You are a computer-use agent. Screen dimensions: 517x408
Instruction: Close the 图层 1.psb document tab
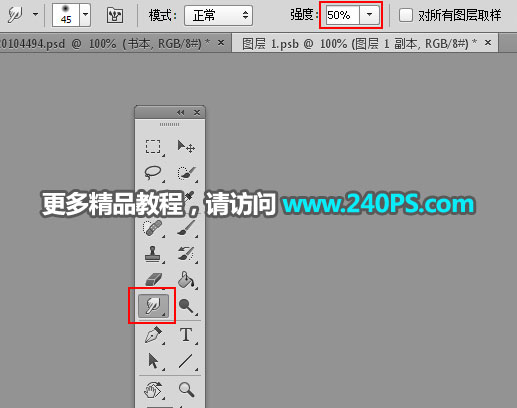tap(488, 43)
